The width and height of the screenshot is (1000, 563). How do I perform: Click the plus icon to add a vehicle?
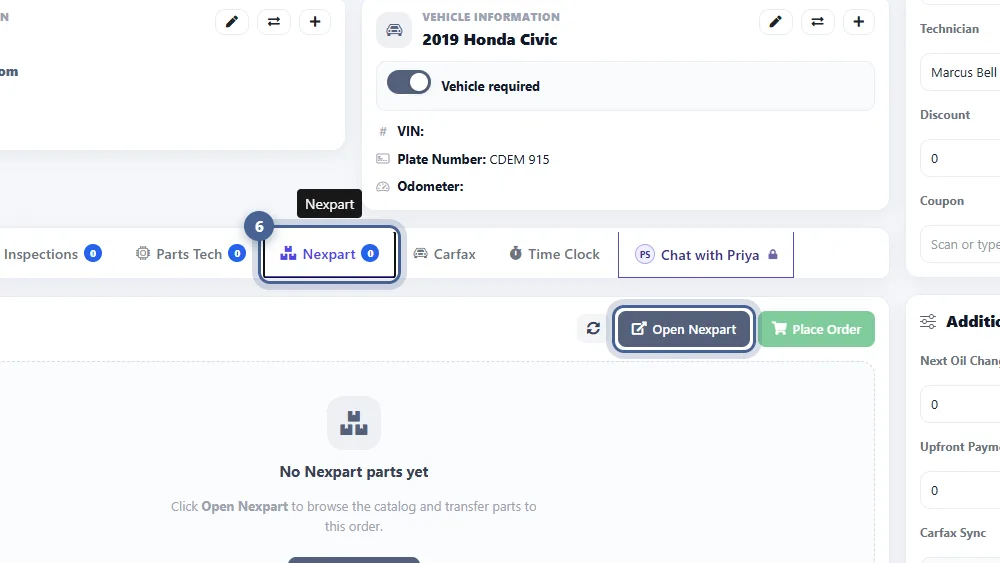point(858,22)
